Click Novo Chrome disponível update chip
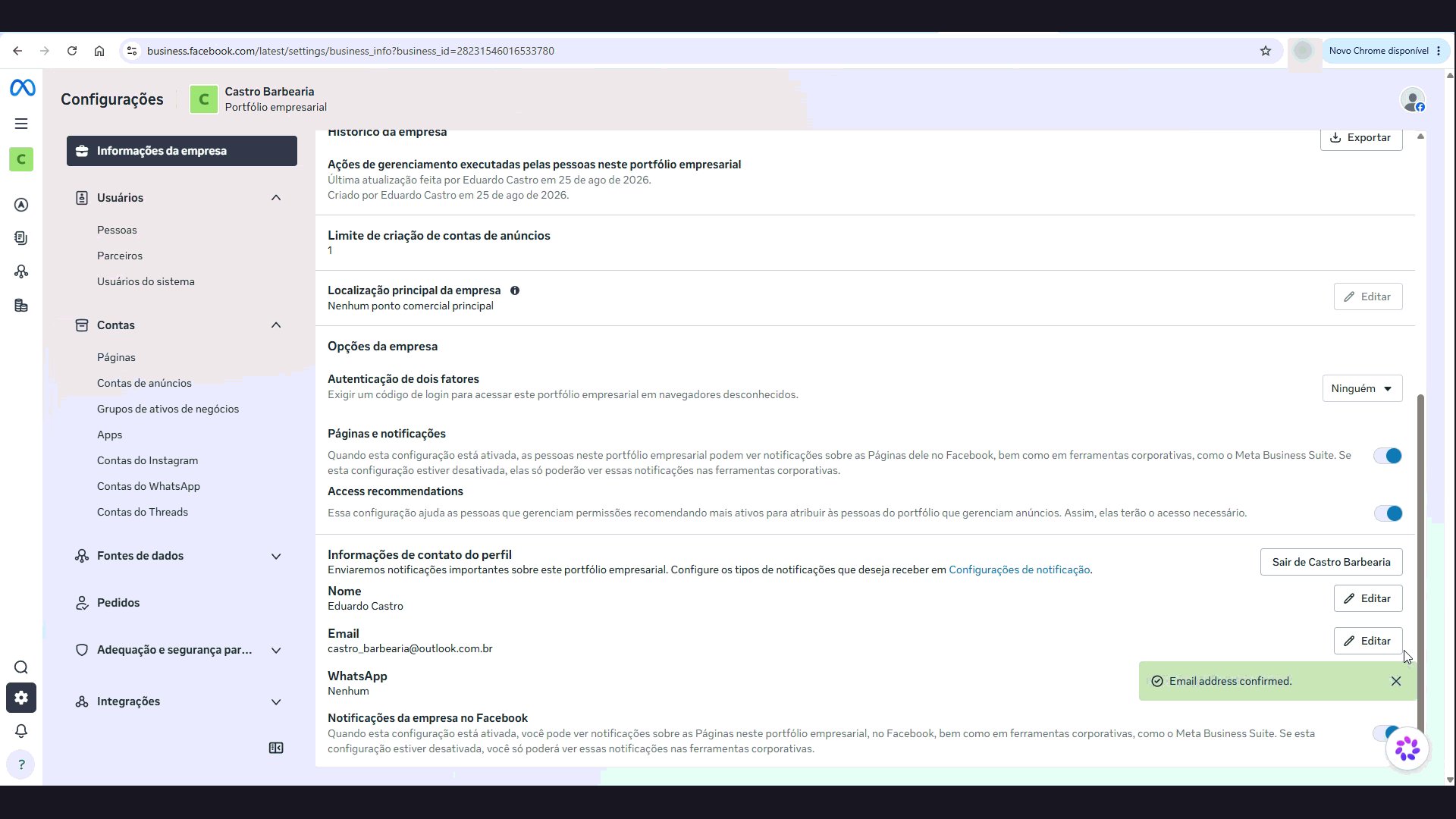The image size is (1456, 819). 1385,51
